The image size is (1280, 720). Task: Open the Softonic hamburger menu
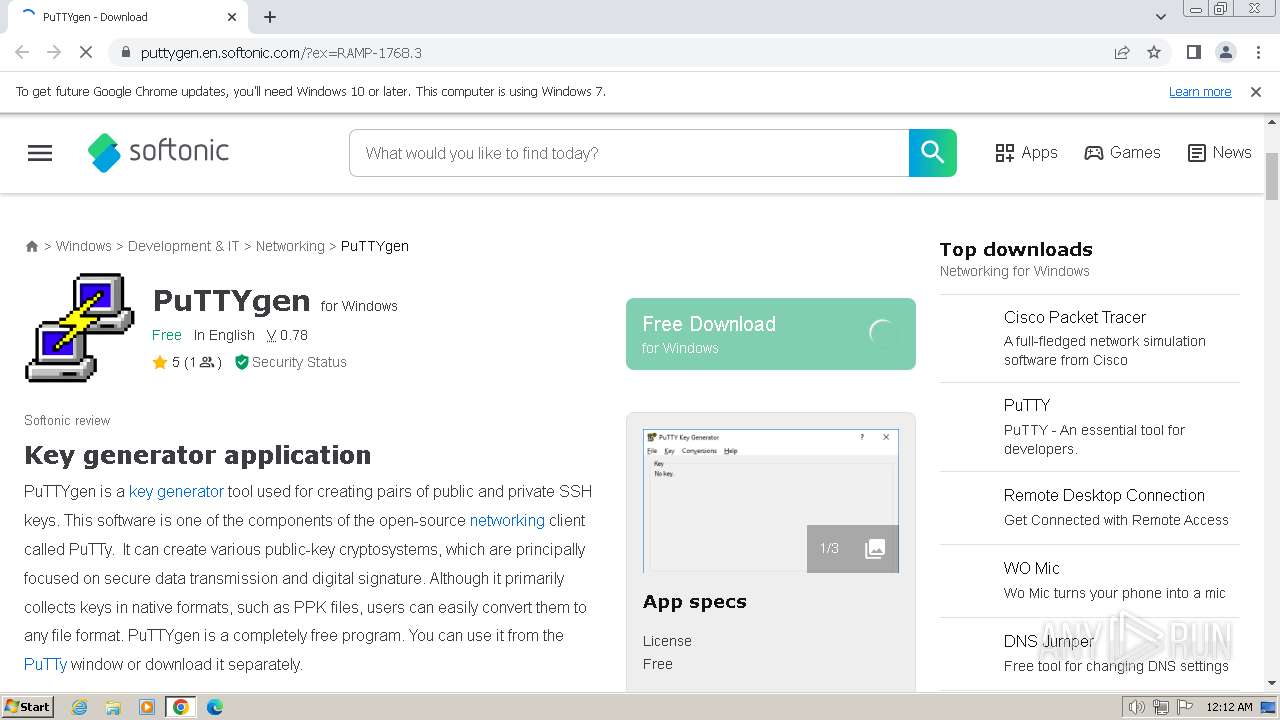[x=40, y=153]
